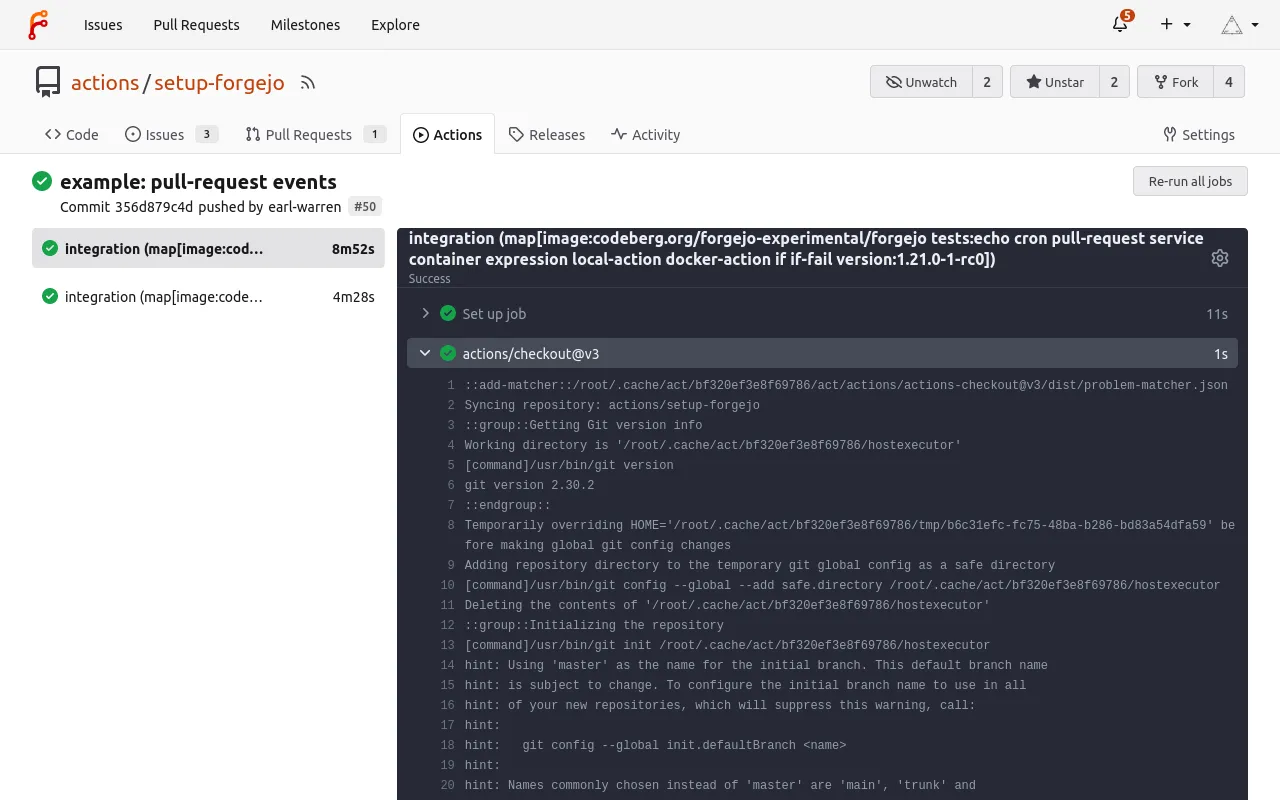Toggle Unstar on the repository

(x=1054, y=82)
